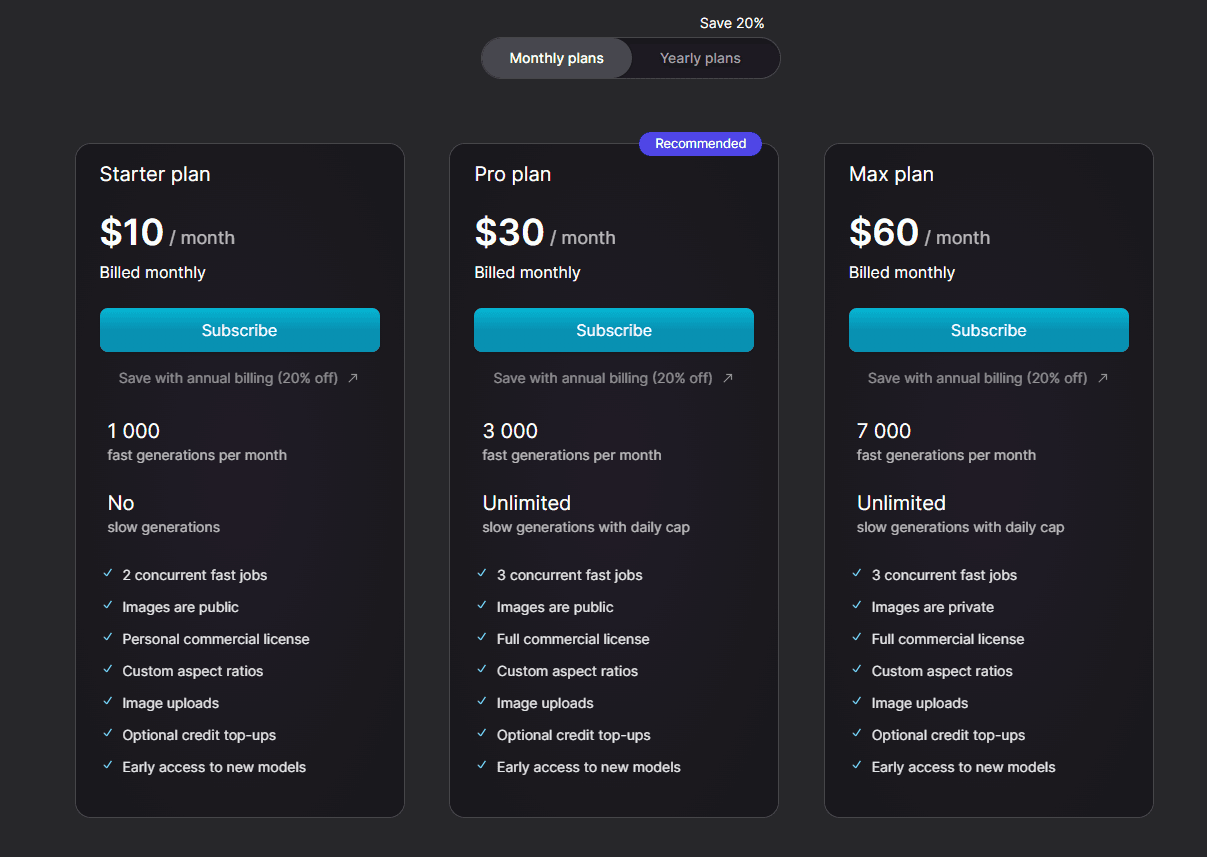The width and height of the screenshot is (1207, 857).
Task: Open Starter plan's save with annual billing link
Action: coord(228,378)
